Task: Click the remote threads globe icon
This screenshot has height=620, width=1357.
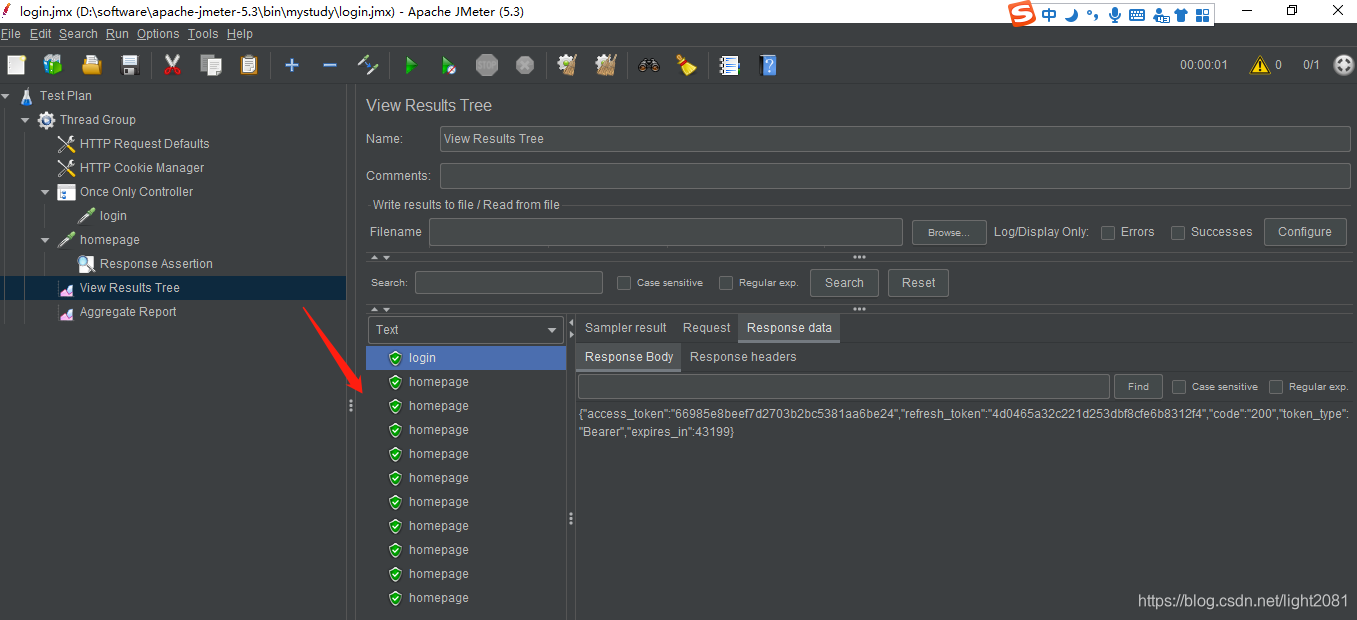Action: tap(1343, 65)
